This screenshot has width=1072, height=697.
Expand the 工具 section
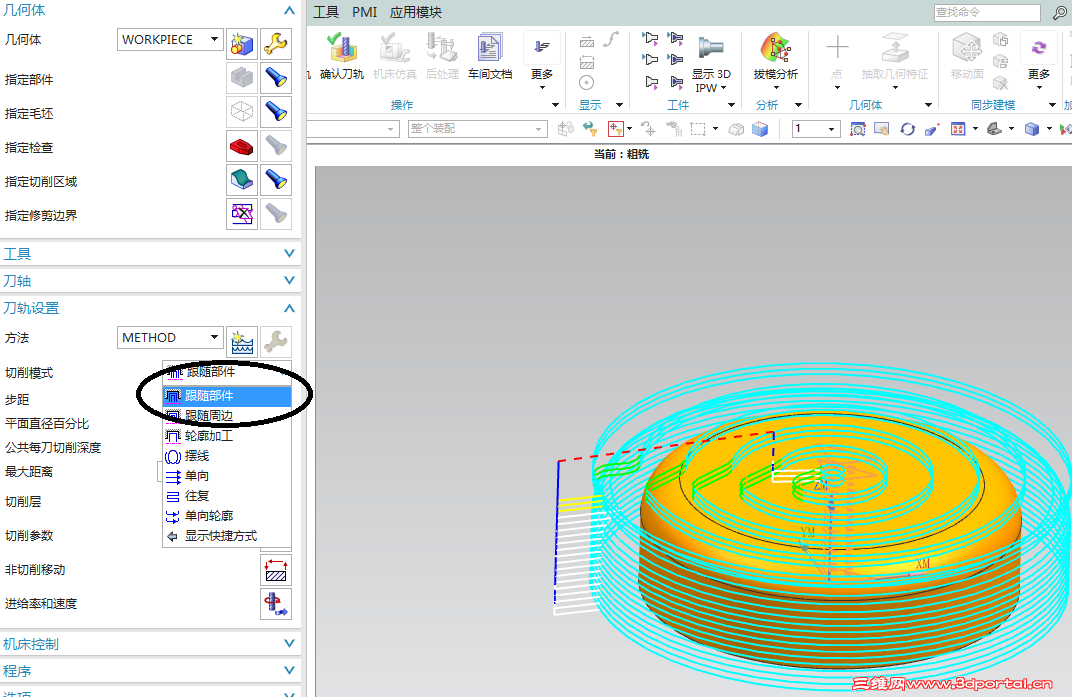(x=150, y=254)
